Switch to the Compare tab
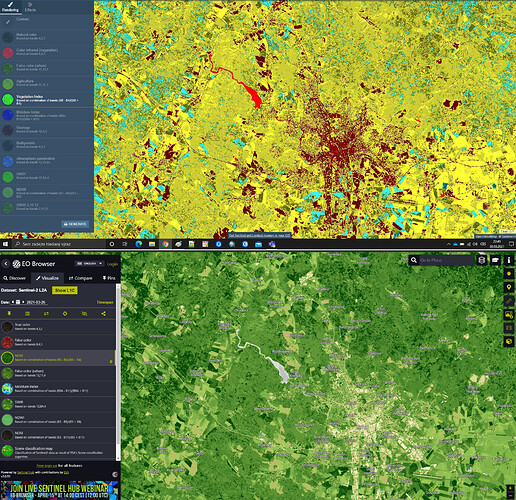 pos(80,278)
